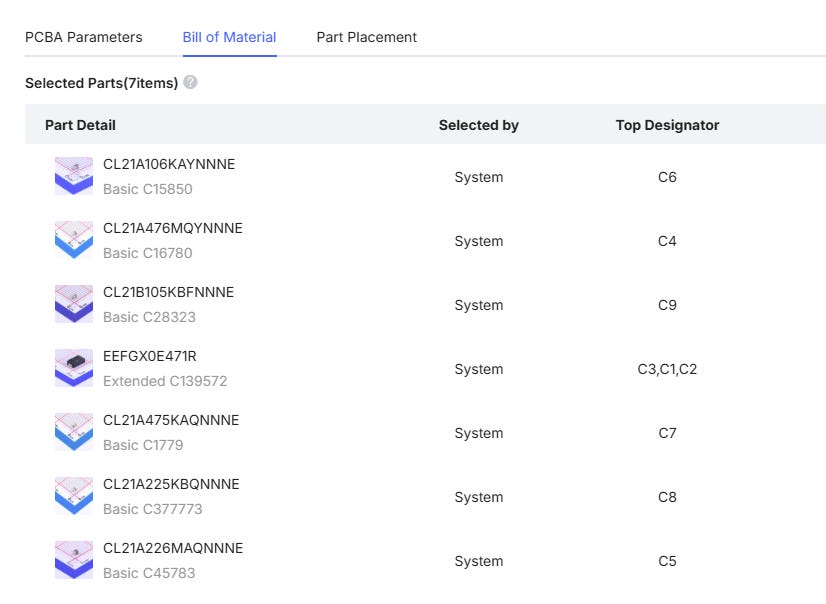
Task: Click the Top Designator column header
Action: [x=667, y=125]
